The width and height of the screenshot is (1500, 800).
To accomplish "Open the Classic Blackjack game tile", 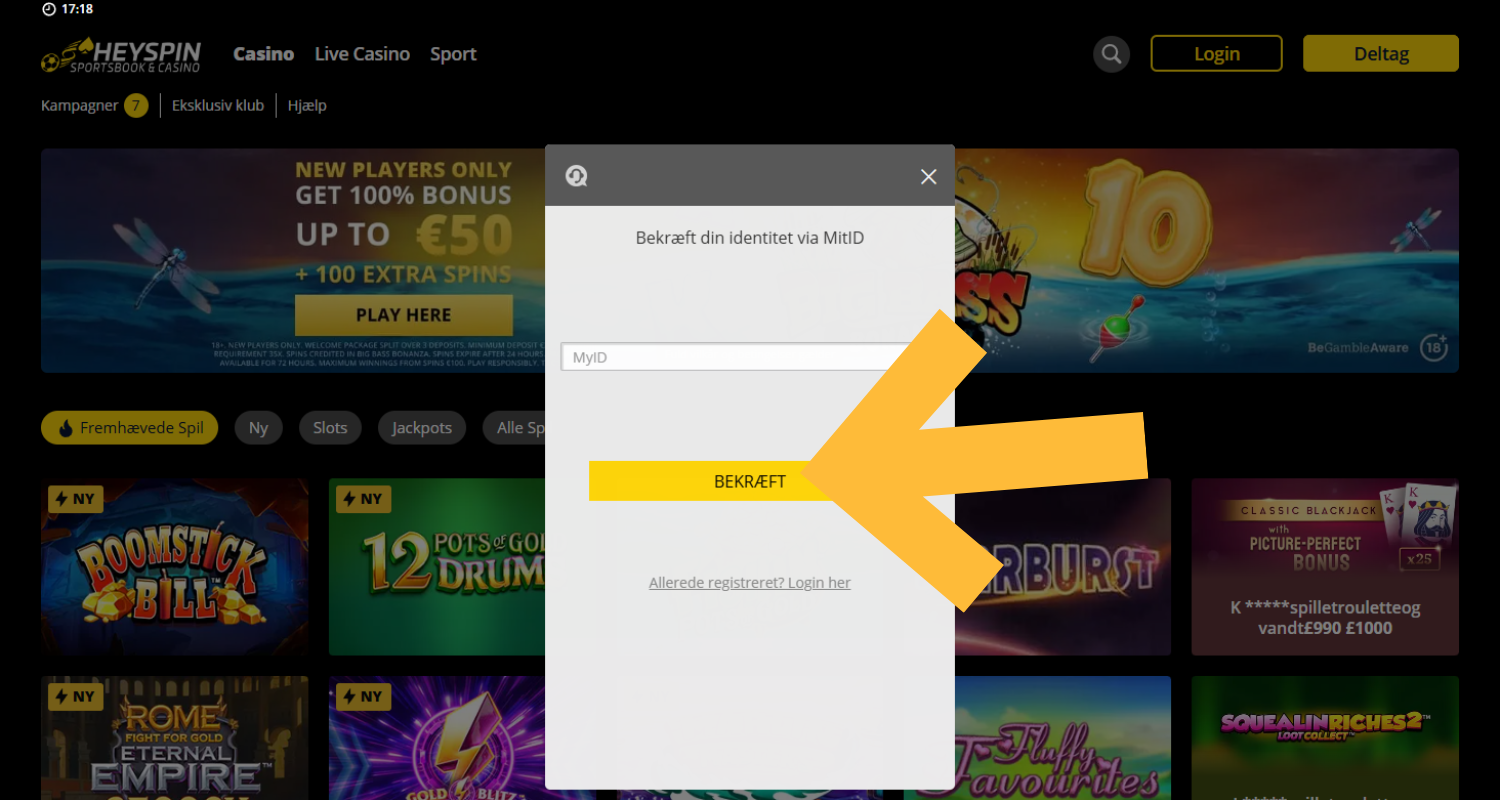I will [x=1325, y=567].
